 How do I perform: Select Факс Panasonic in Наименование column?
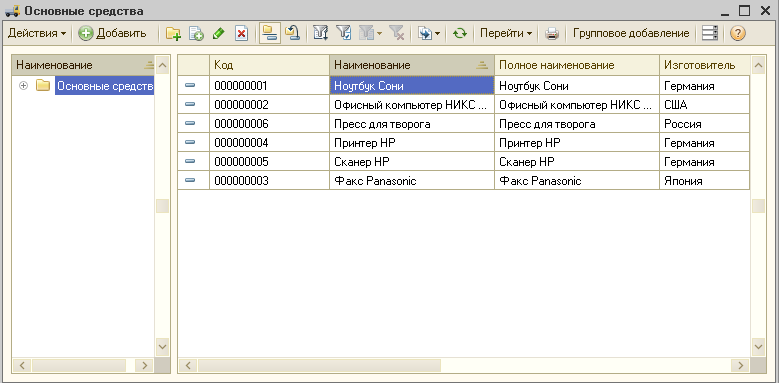click(412, 181)
